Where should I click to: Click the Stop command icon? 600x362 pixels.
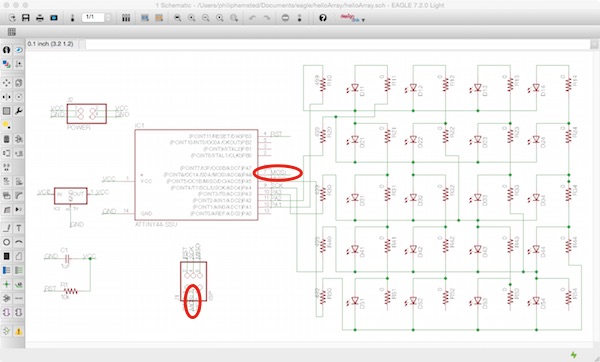[285, 18]
